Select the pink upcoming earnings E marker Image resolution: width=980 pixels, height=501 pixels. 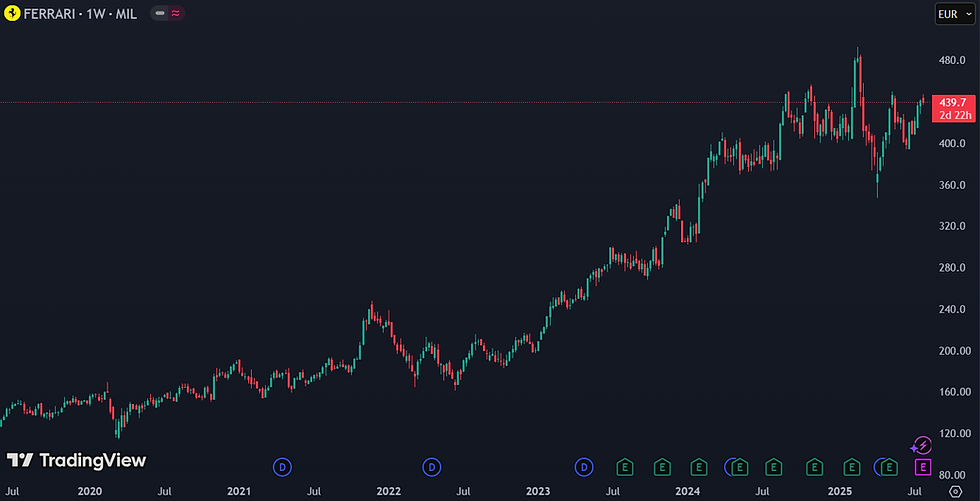click(923, 467)
